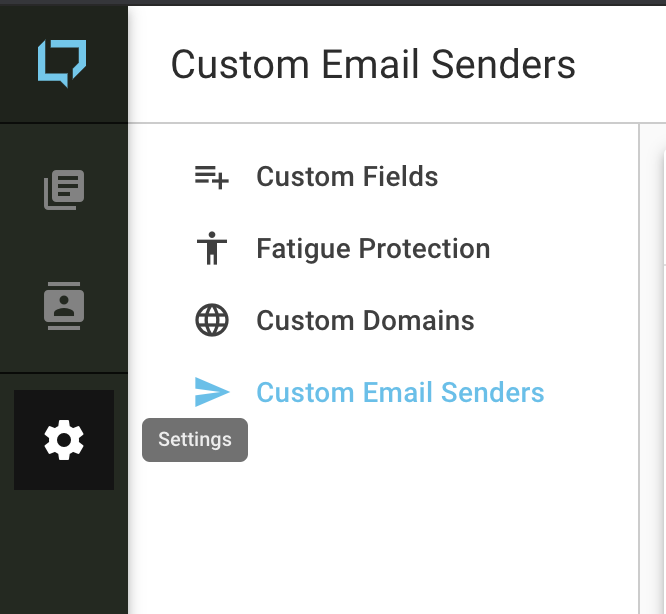Click the Fatigue Protection person icon
The image size is (666, 614).
point(211,249)
